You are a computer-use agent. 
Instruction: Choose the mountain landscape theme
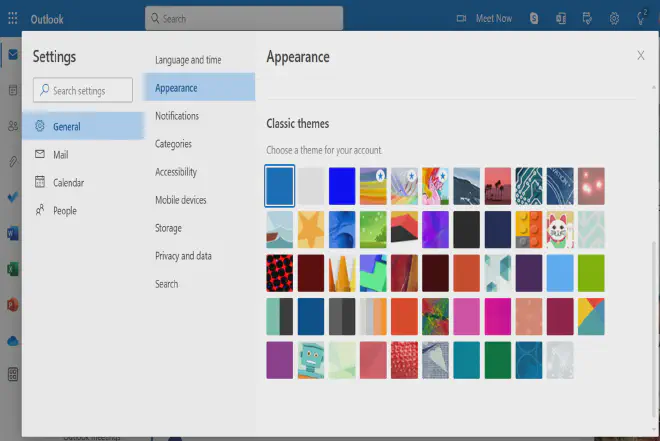466,186
